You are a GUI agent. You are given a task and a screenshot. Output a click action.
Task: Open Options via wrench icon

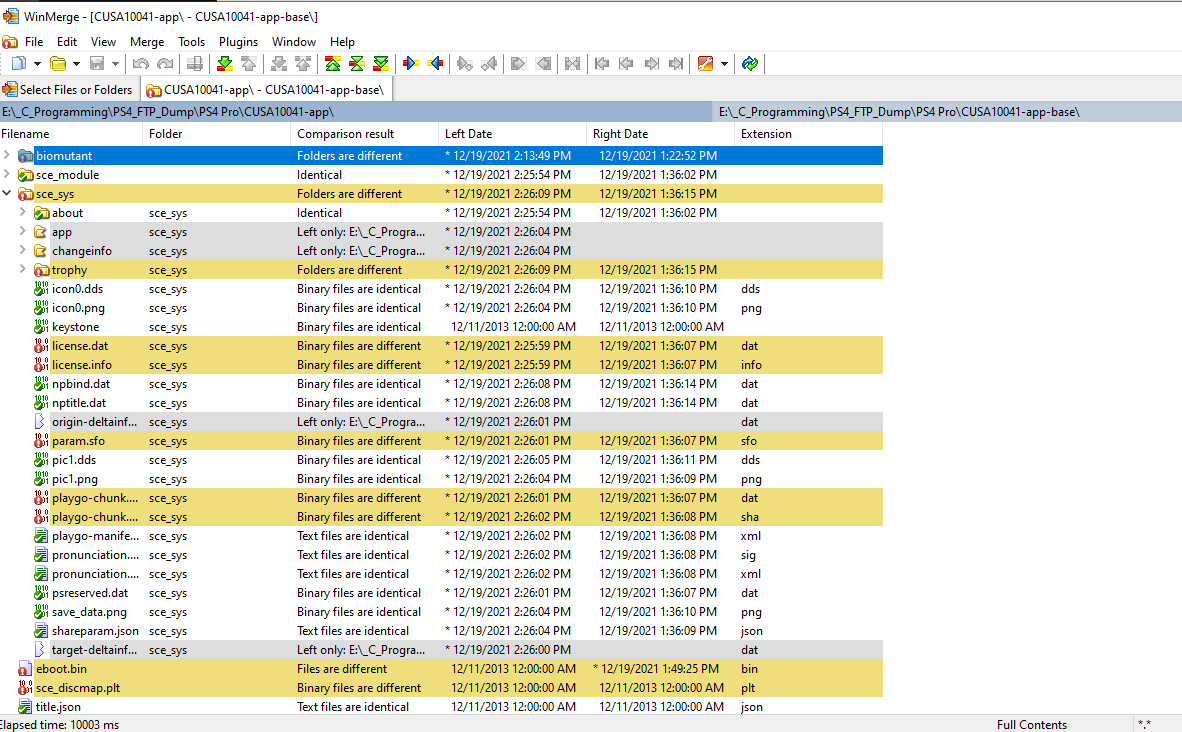[705, 64]
